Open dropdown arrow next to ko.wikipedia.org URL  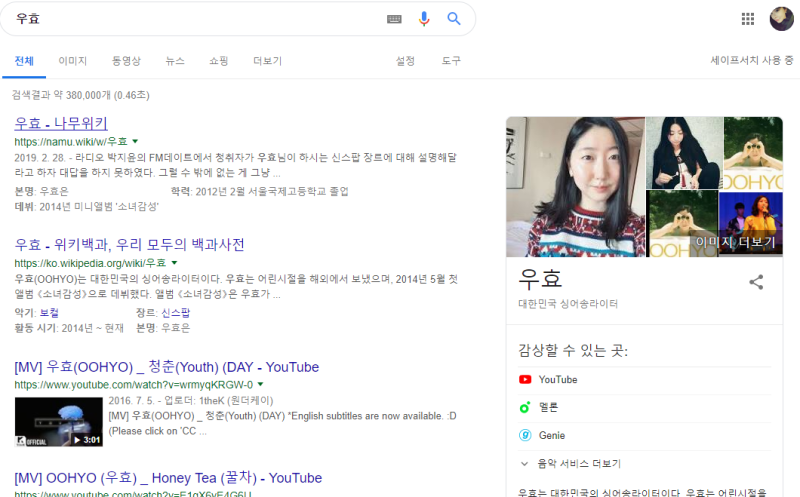coord(174,263)
